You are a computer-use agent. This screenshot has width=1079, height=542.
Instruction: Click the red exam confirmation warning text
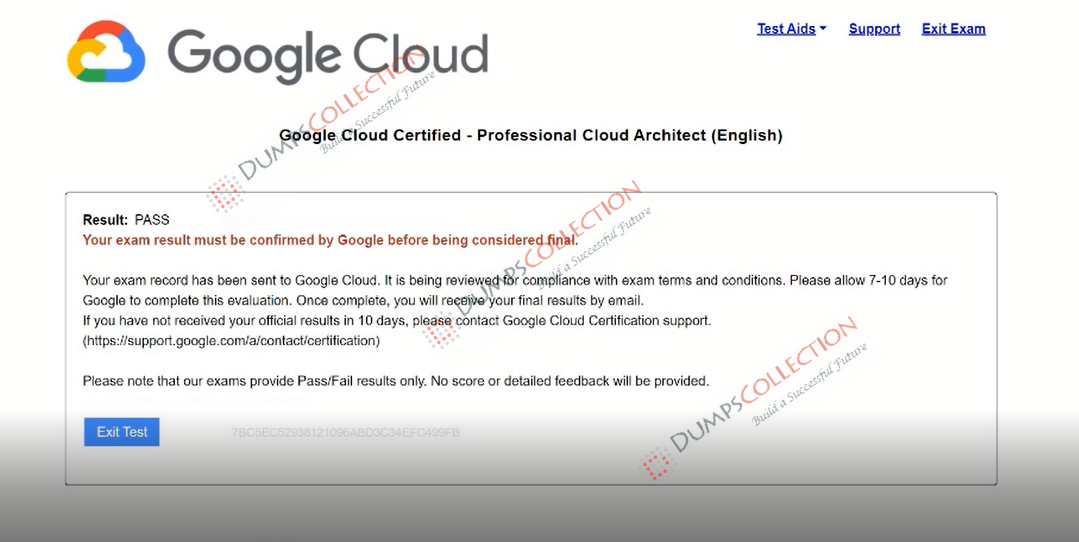click(330, 241)
